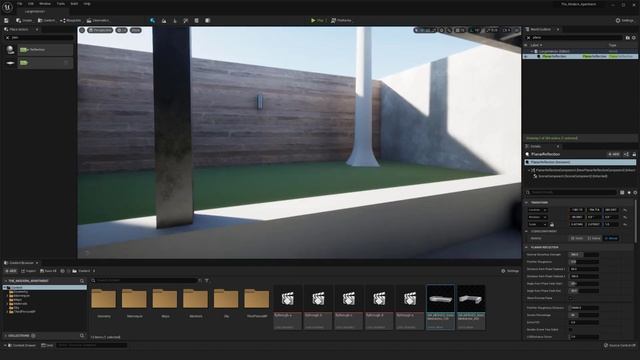The width and height of the screenshot is (640, 360).
Task: Open the Details panel settings gear
Action: tap(635, 192)
